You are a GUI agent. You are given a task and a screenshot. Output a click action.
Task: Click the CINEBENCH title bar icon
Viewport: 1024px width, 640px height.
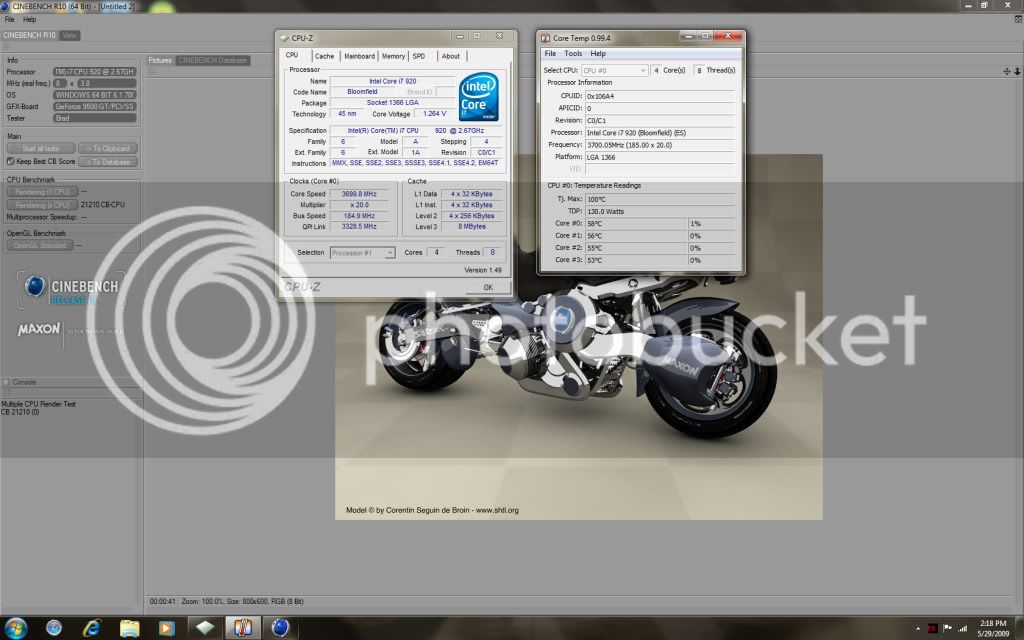tap(5, 6)
